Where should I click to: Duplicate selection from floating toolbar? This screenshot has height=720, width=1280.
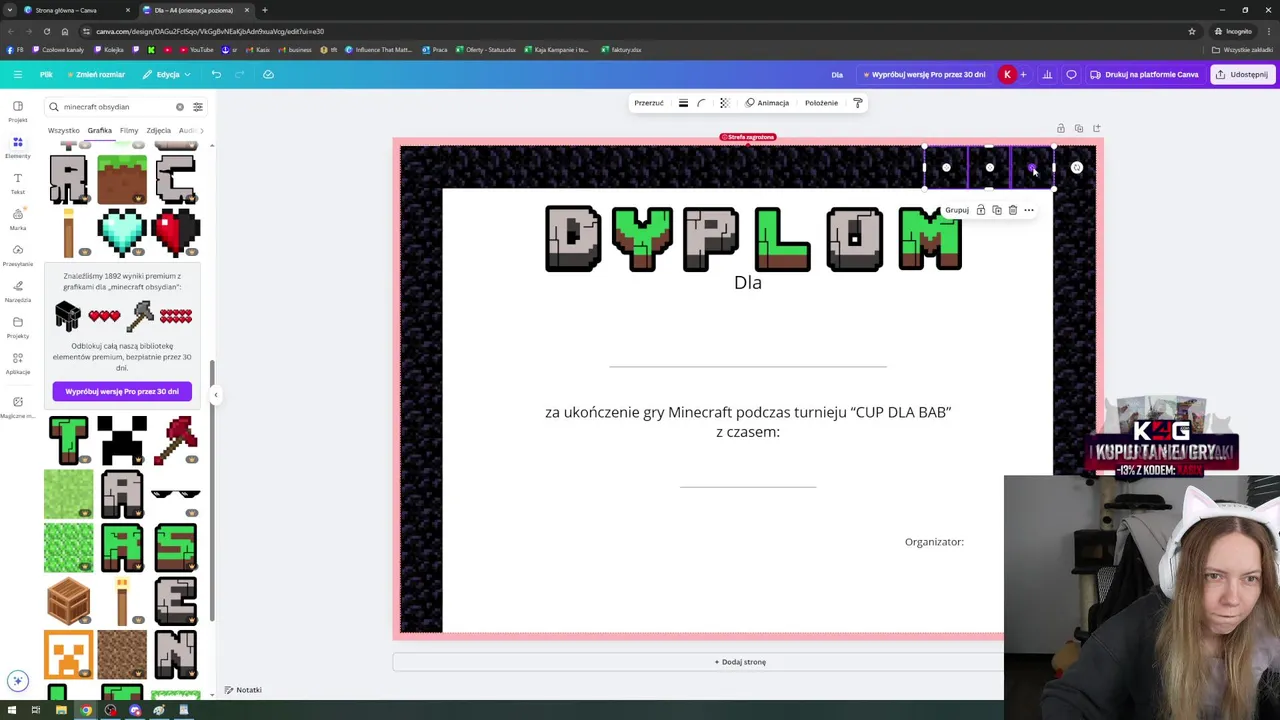coord(997,210)
